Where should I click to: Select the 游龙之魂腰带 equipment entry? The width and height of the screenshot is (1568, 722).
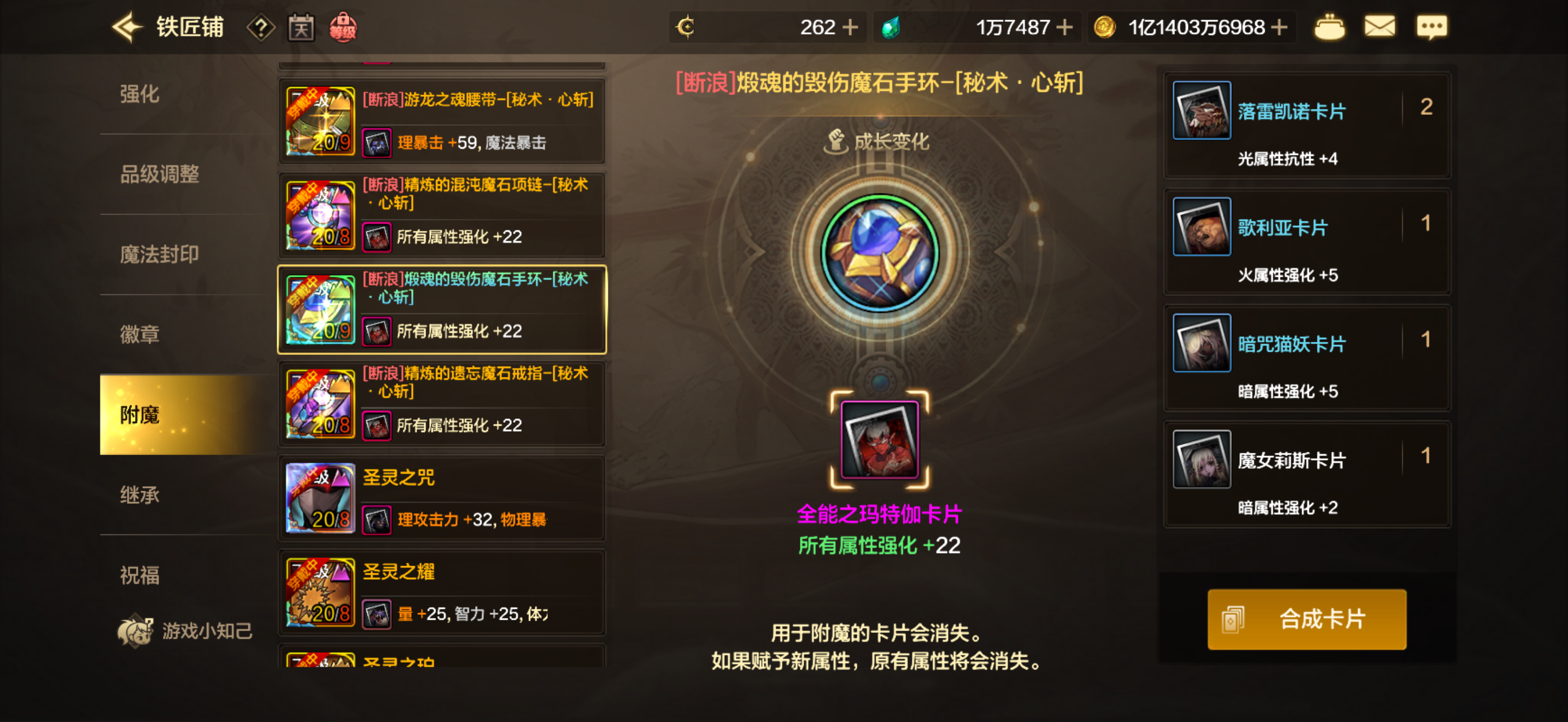(442, 120)
